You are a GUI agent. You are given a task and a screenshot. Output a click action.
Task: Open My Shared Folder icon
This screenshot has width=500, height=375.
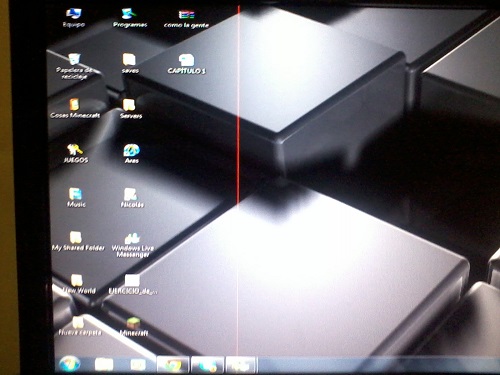78,241
